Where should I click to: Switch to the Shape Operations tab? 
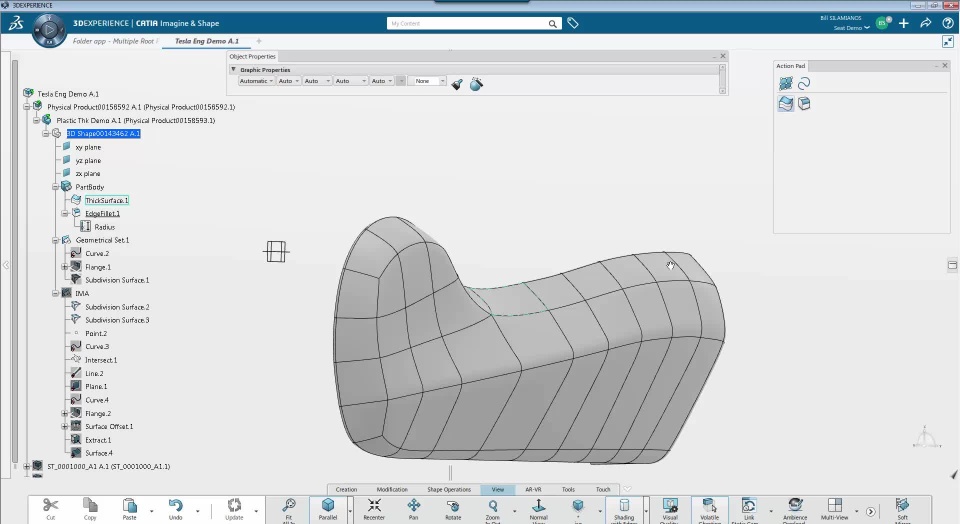pyautogui.click(x=449, y=489)
